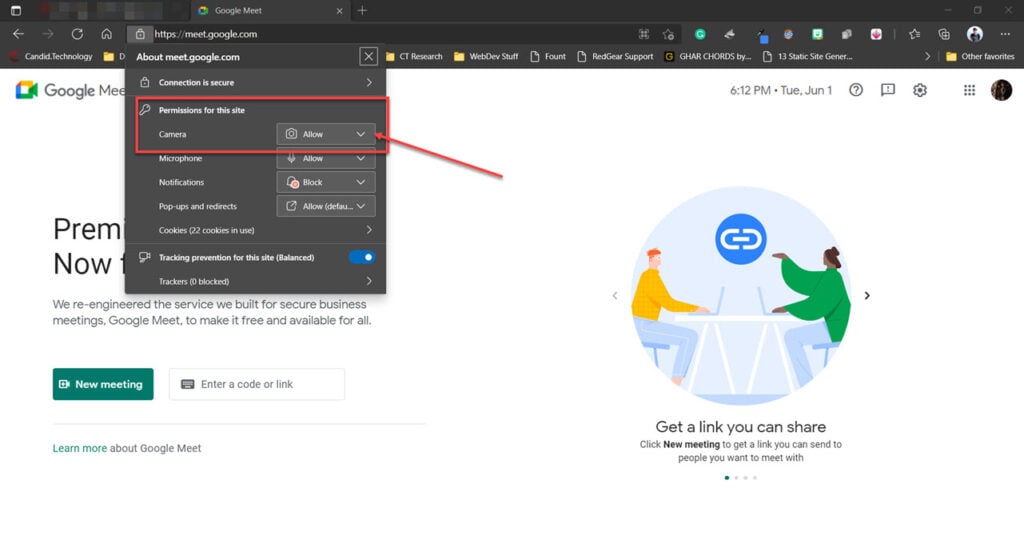Open RedGear Support bookmark

coord(615,56)
